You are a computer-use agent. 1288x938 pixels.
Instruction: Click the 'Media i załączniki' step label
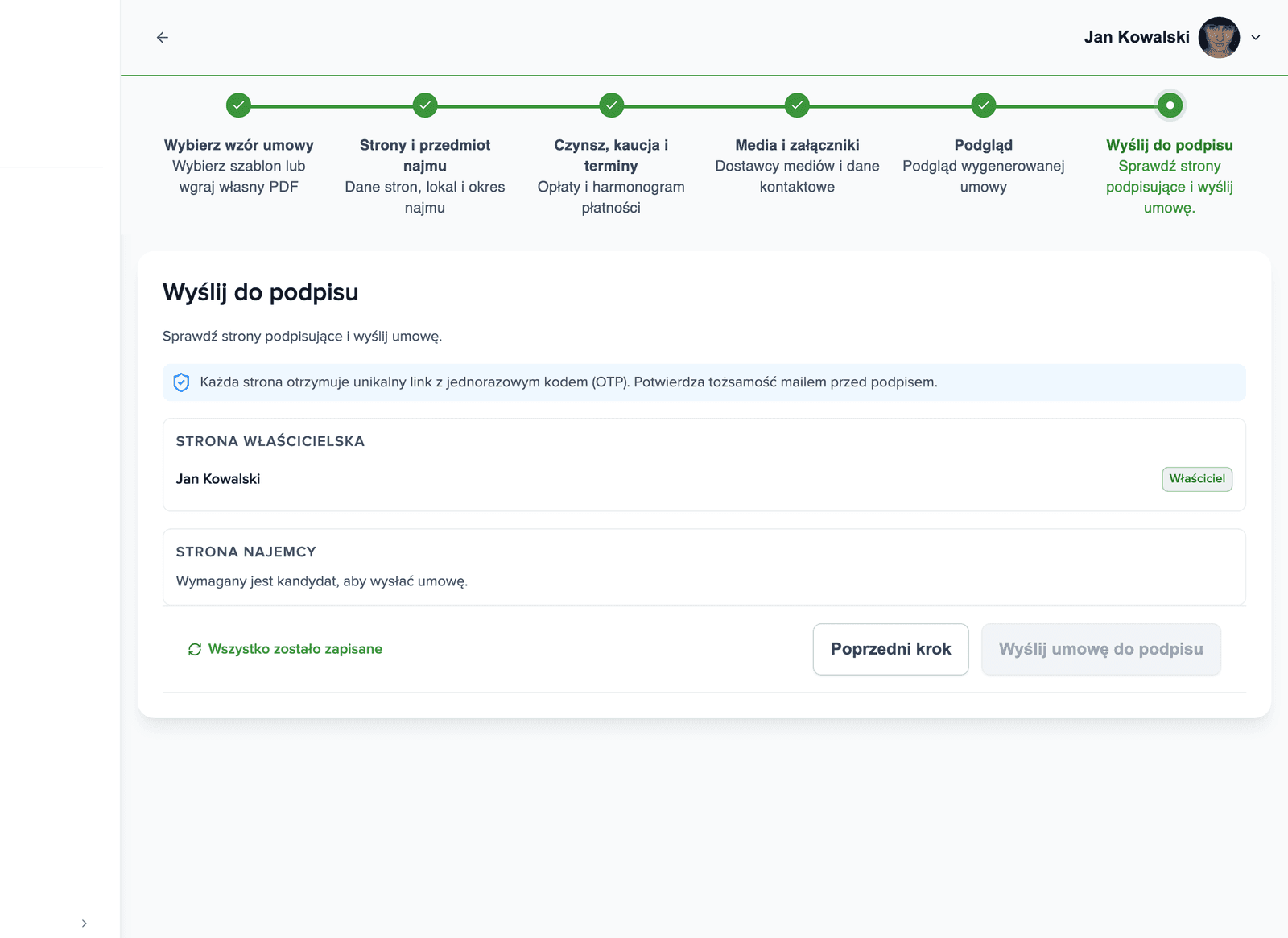tap(797, 145)
